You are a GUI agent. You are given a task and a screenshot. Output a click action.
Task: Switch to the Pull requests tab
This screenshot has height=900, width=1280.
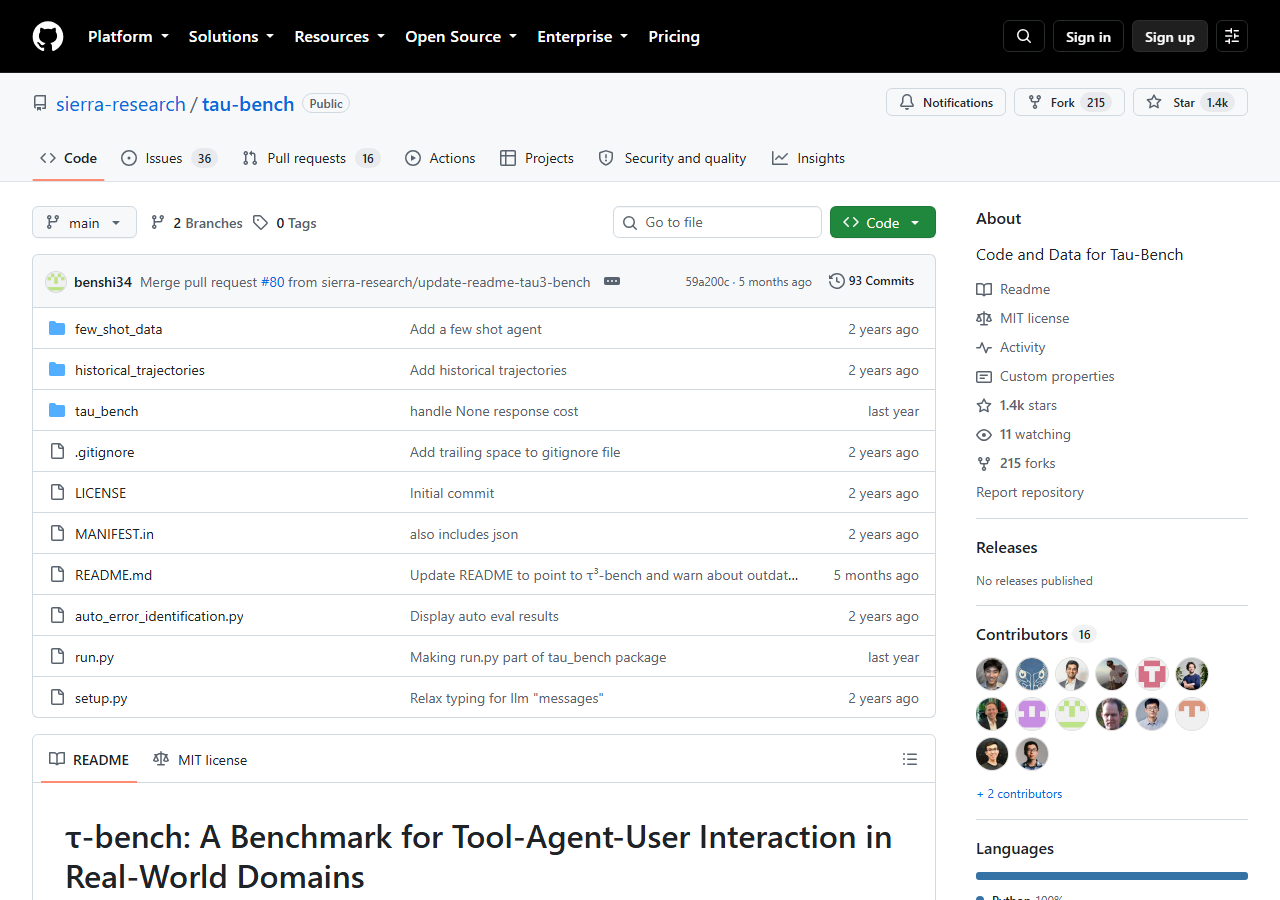tap(311, 158)
